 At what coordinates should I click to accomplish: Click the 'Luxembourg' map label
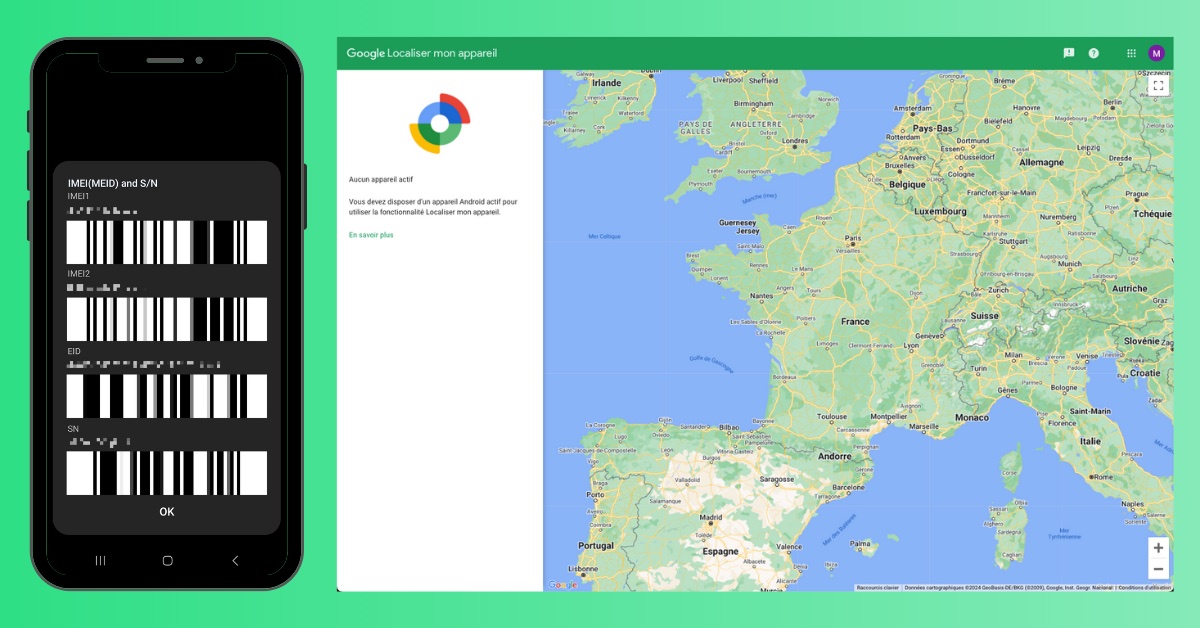click(x=938, y=212)
